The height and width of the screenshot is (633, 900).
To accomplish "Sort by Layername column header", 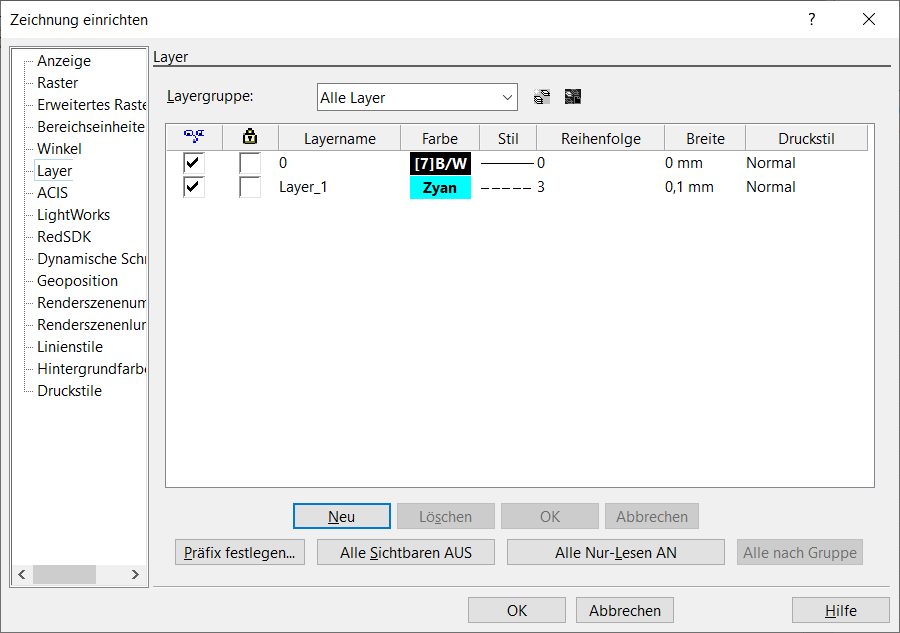I will 340,138.
